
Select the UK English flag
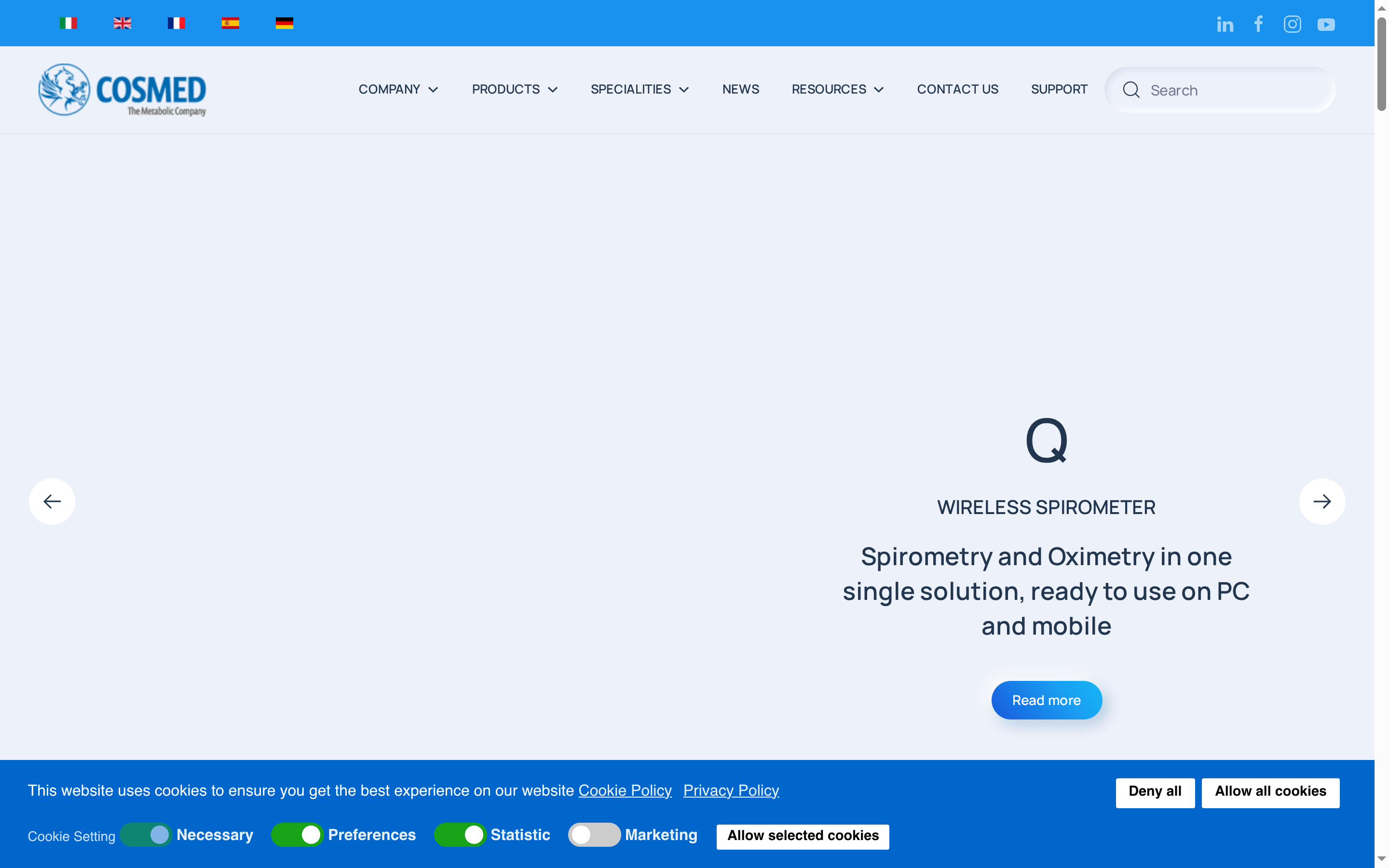tap(122, 23)
